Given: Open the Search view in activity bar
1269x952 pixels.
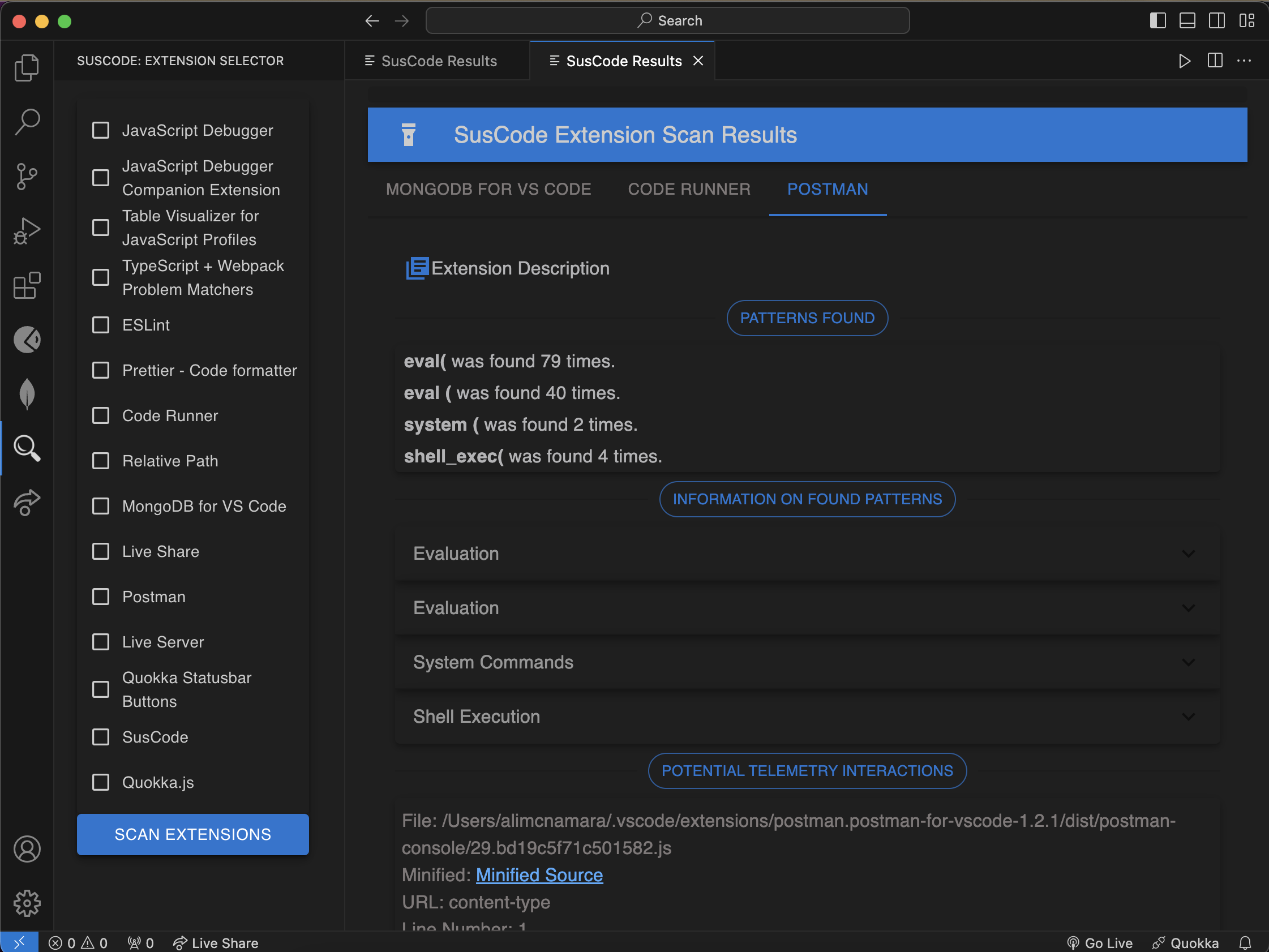Looking at the screenshot, I should (x=27, y=122).
